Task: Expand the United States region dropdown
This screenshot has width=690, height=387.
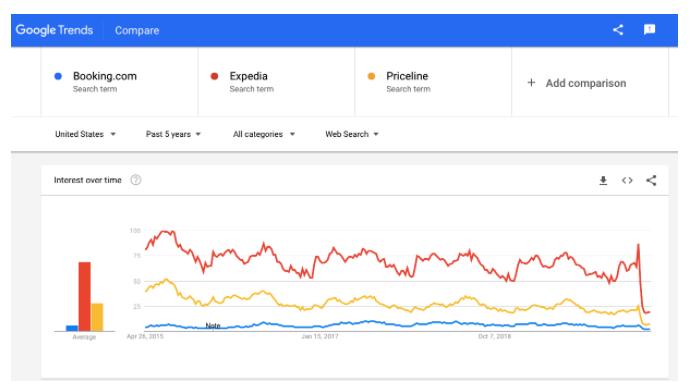Action: tap(85, 134)
